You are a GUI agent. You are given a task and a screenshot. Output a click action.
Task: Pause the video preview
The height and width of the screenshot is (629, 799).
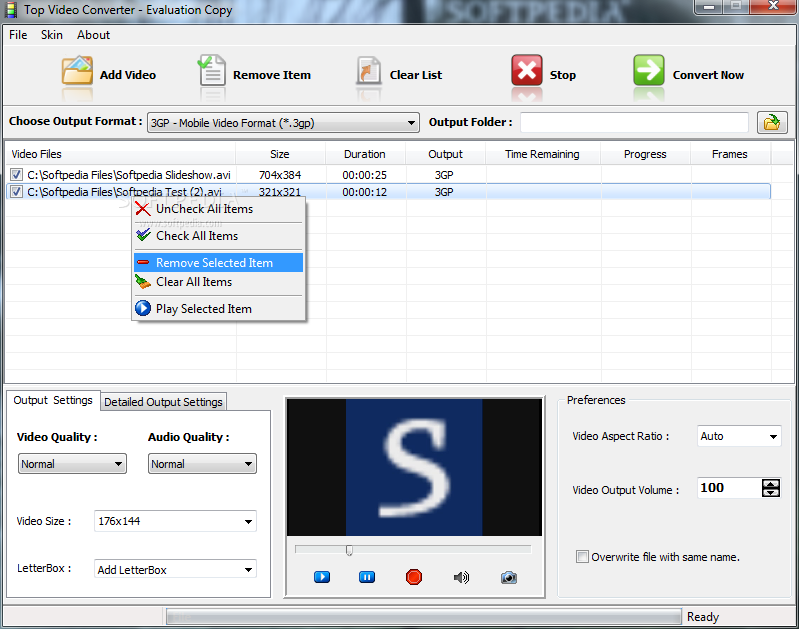pyautogui.click(x=367, y=577)
